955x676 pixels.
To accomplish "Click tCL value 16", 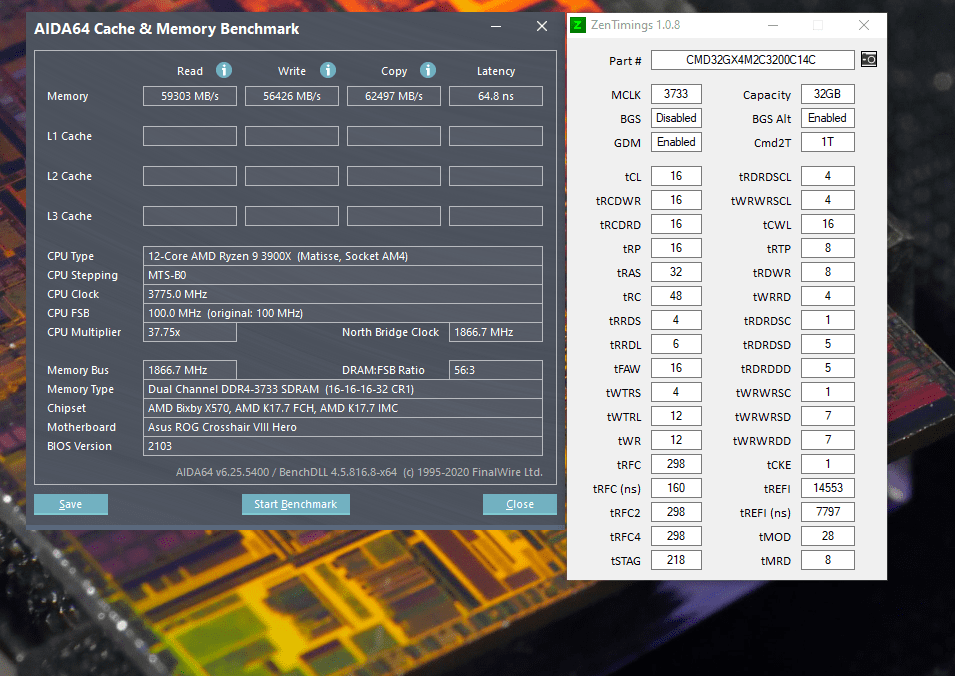I will click(676, 176).
